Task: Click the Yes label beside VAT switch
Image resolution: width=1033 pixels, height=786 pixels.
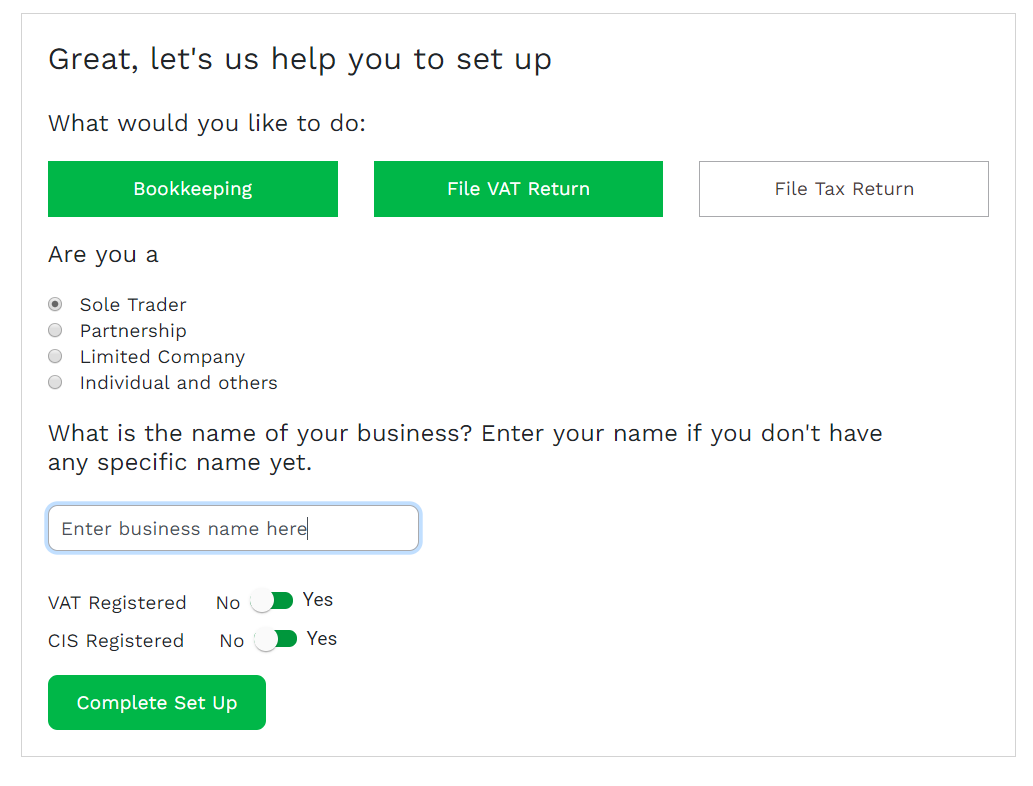Action: (318, 600)
